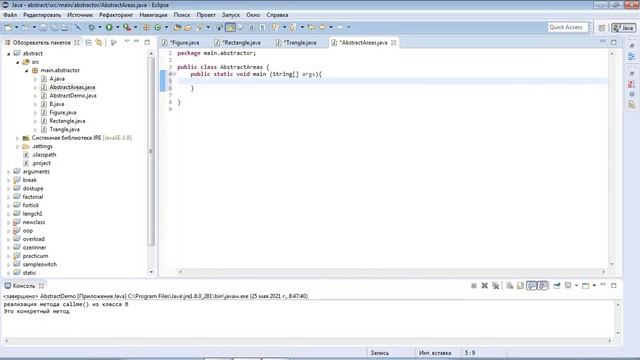This screenshot has height=360, width=640.
Task: Click the editor horizontal scrollbar right arrow
Action: point(604,272)
